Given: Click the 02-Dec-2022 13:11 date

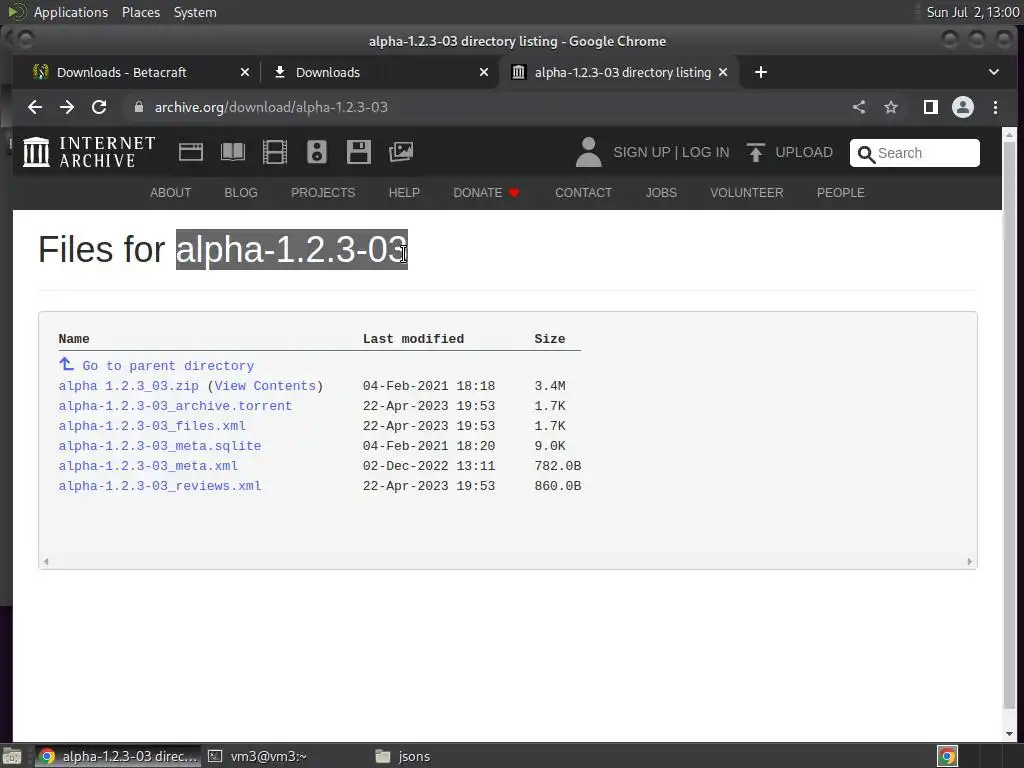Looking at the screenshot, I should coord(429,466).
